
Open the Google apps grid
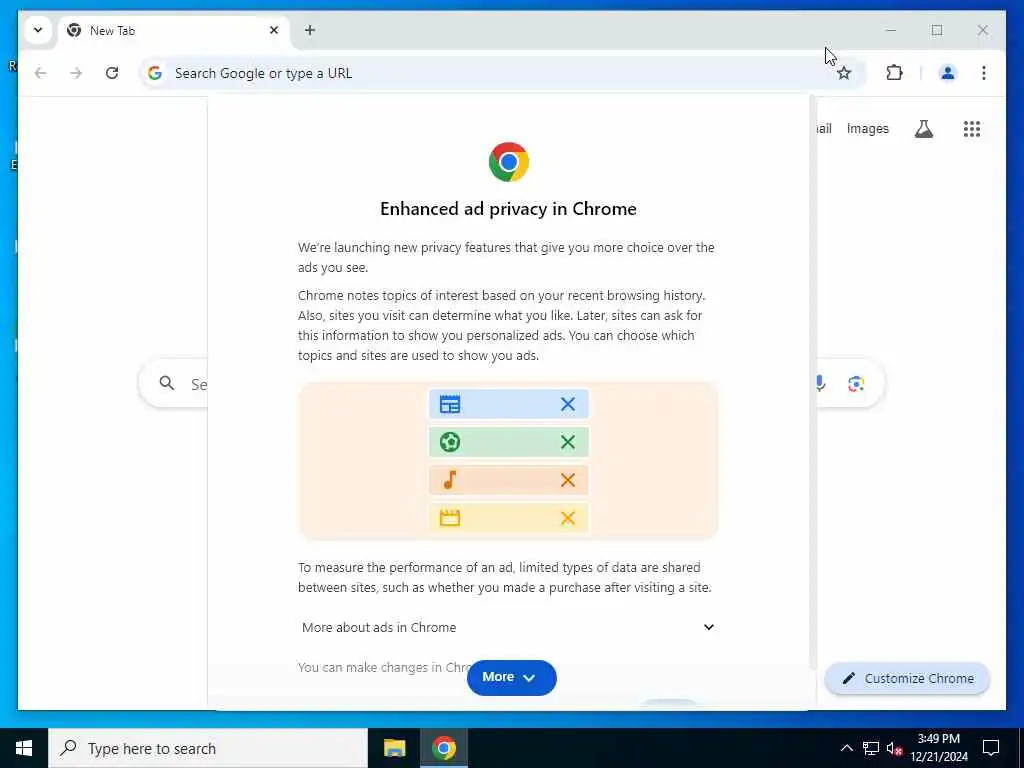tap(972, 129)
